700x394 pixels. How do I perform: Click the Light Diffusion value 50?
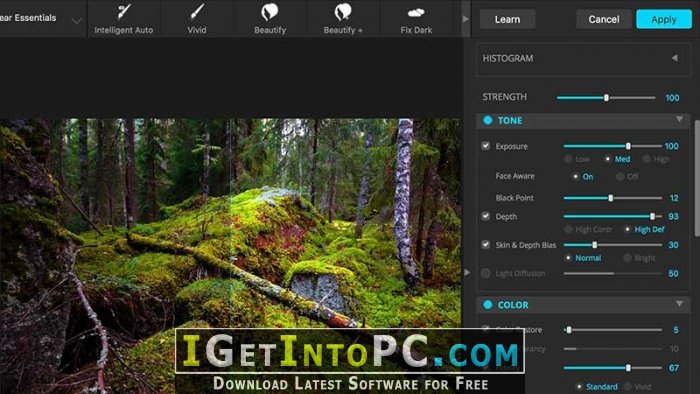click(673, 273)
